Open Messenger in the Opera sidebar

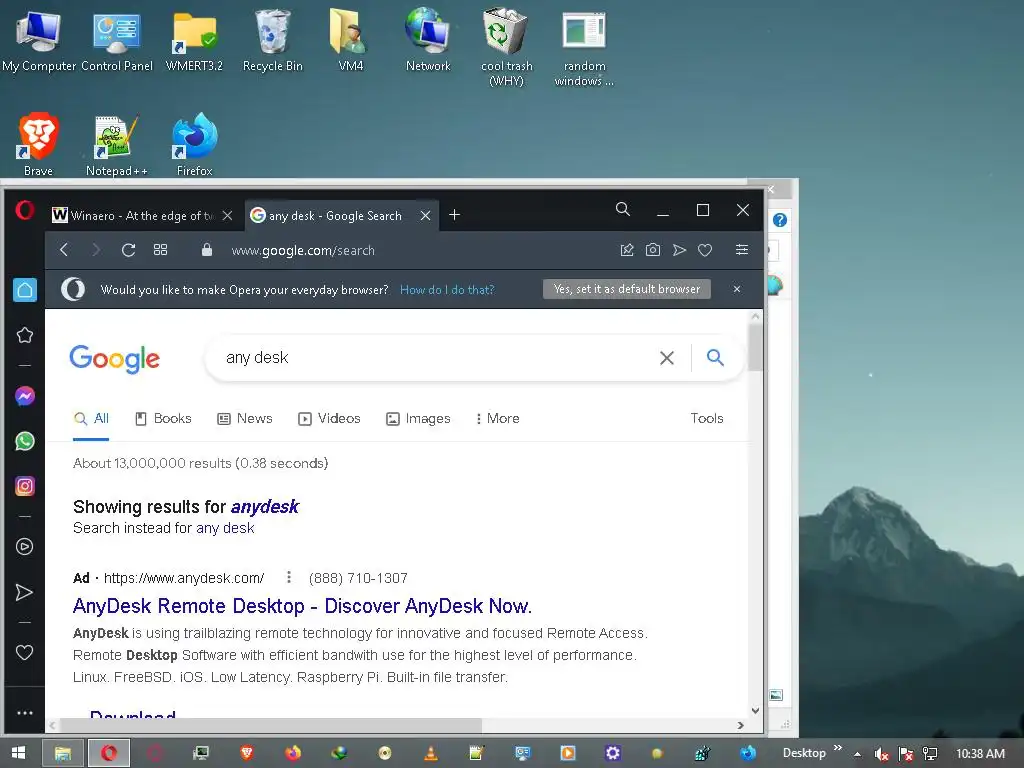(25, 396)
